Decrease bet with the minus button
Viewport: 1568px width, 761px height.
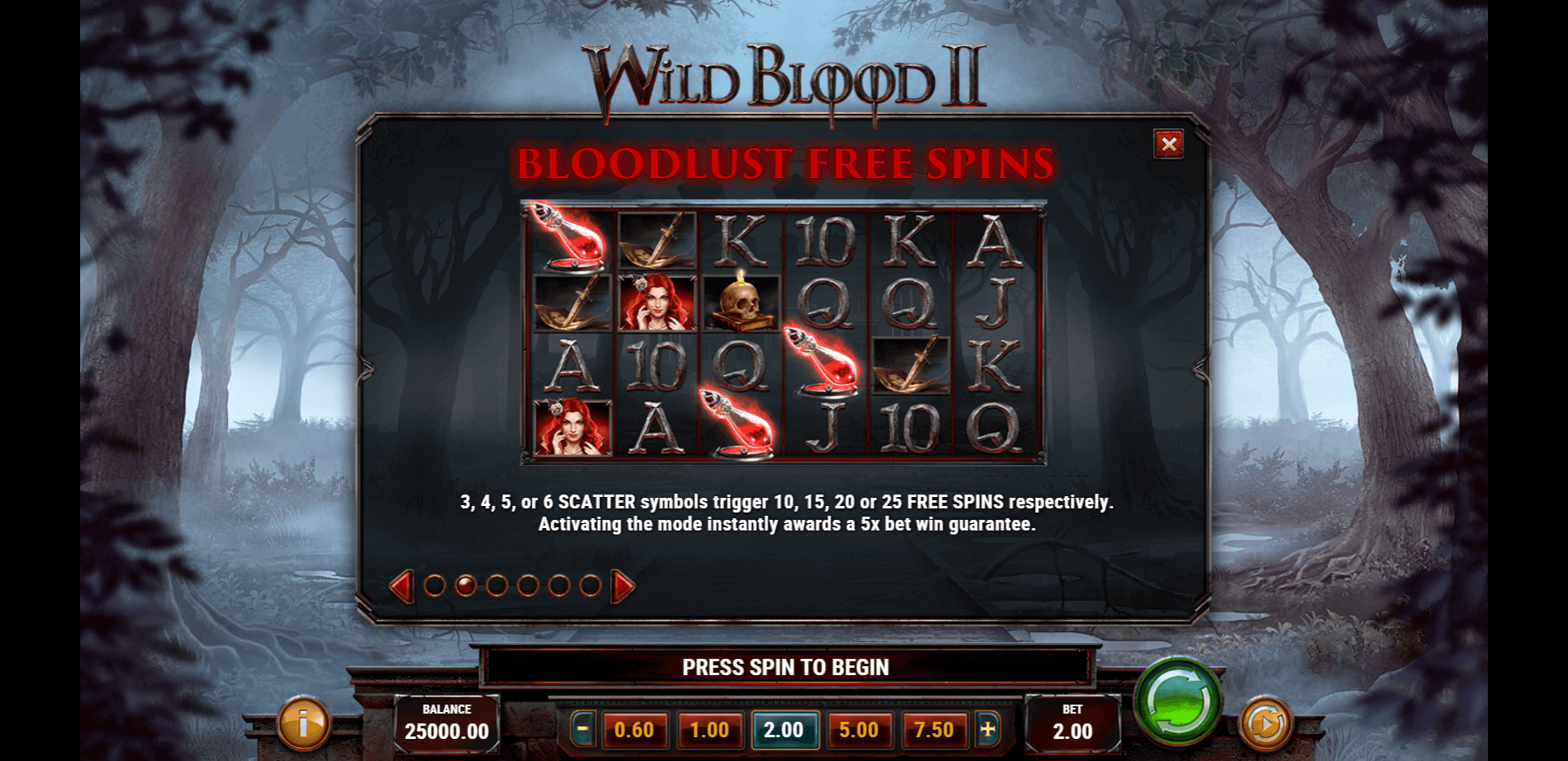tap(582, 729)
